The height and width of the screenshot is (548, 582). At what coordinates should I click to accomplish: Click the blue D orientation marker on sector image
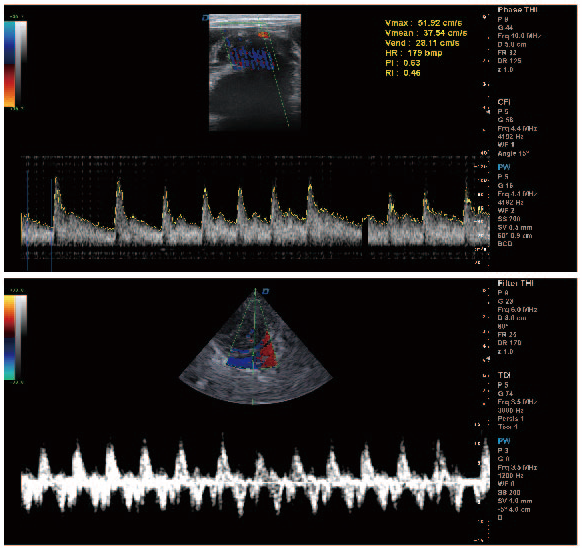(265, 292)
